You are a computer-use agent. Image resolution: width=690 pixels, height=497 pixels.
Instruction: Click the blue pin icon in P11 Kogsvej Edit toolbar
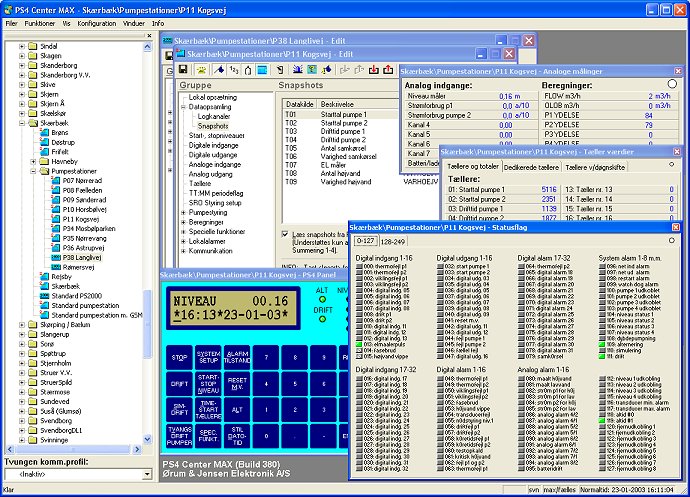(219, 70)
